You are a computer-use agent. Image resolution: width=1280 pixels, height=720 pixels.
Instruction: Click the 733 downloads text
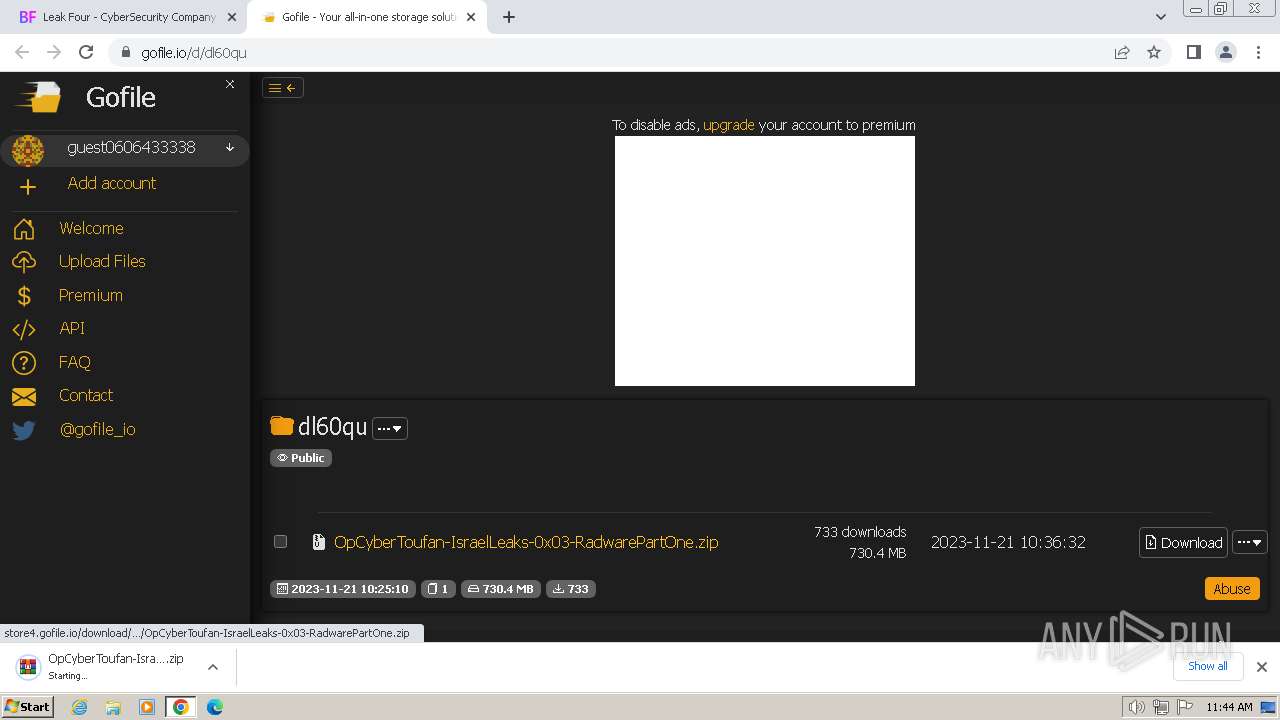coord(860,532)
